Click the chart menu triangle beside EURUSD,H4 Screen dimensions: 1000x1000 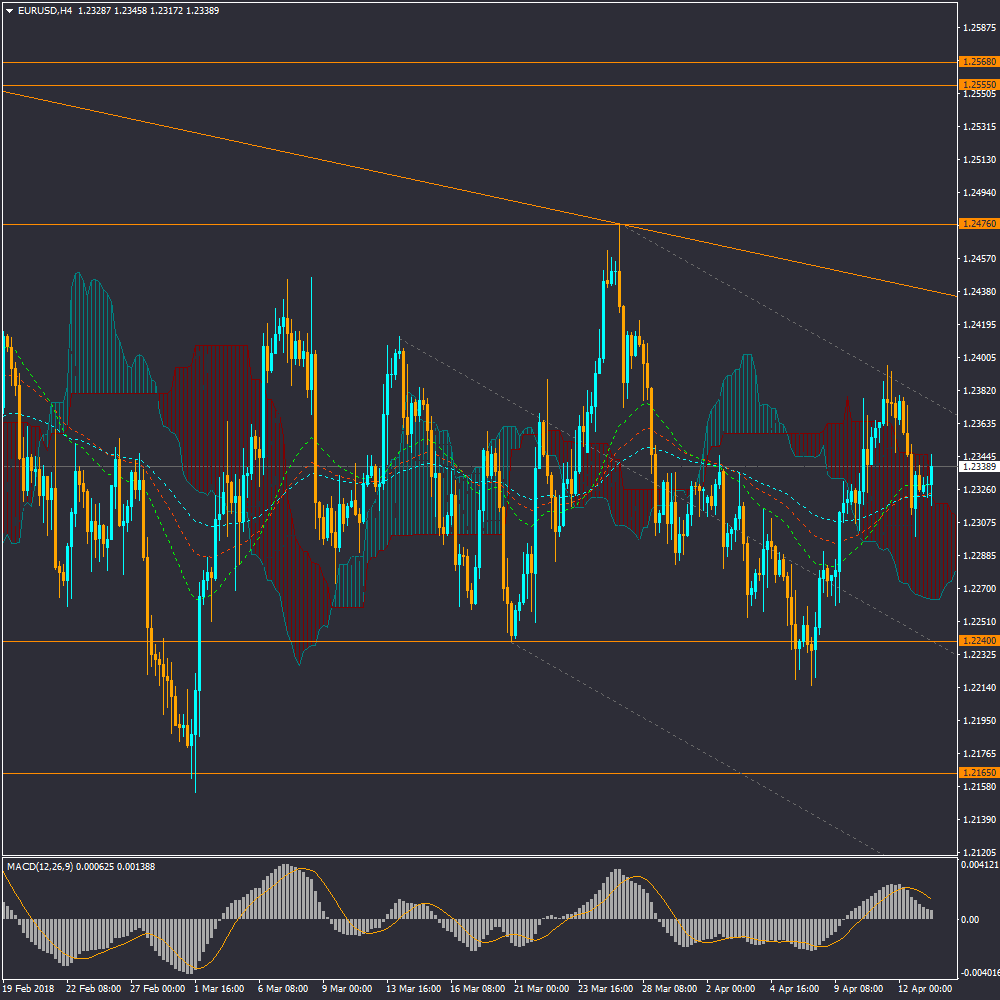(10, 11)
